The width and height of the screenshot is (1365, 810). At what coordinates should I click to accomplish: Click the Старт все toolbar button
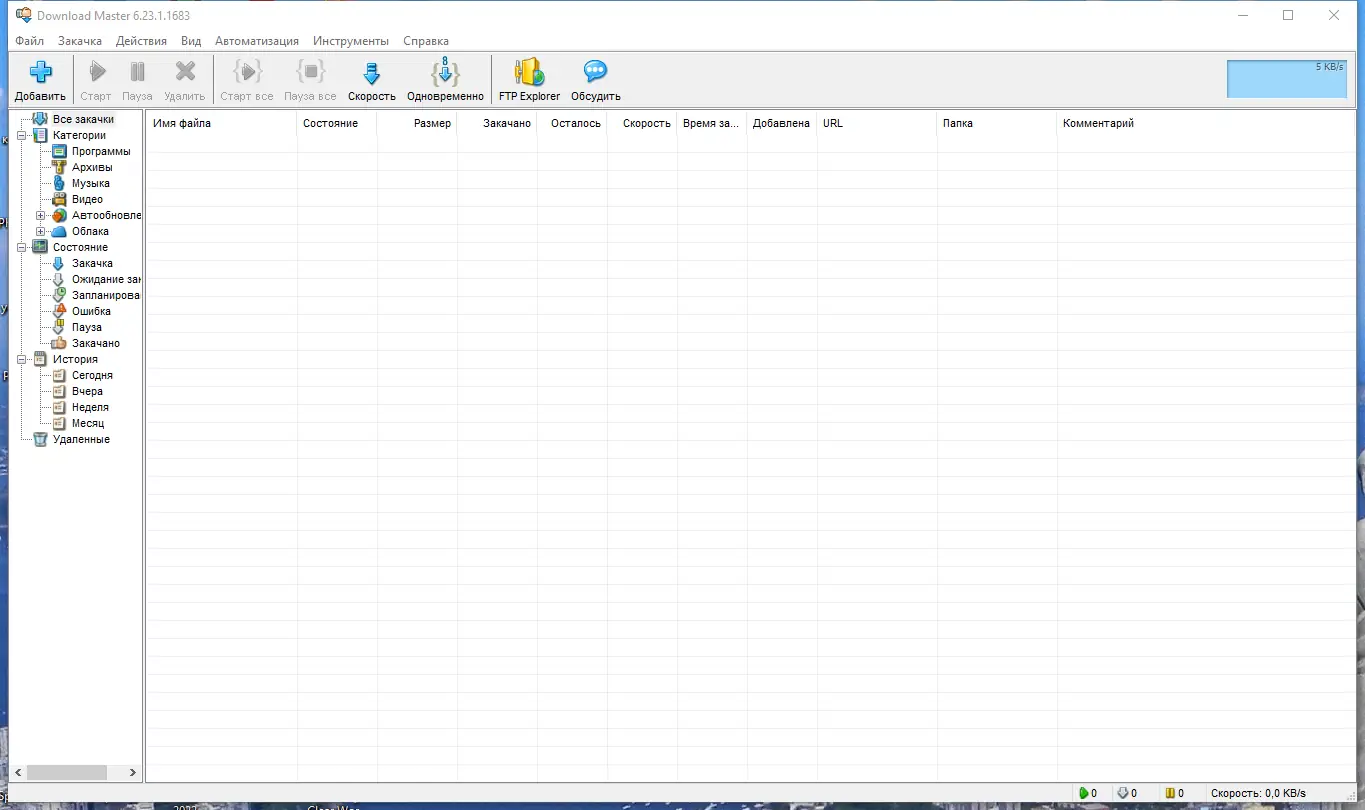tap(247, 80)
